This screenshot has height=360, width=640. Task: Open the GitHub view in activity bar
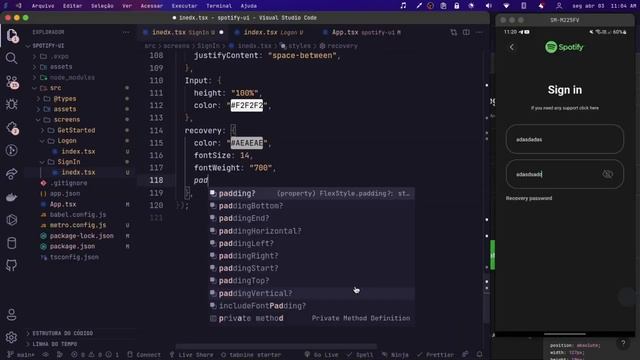point(11,266)
